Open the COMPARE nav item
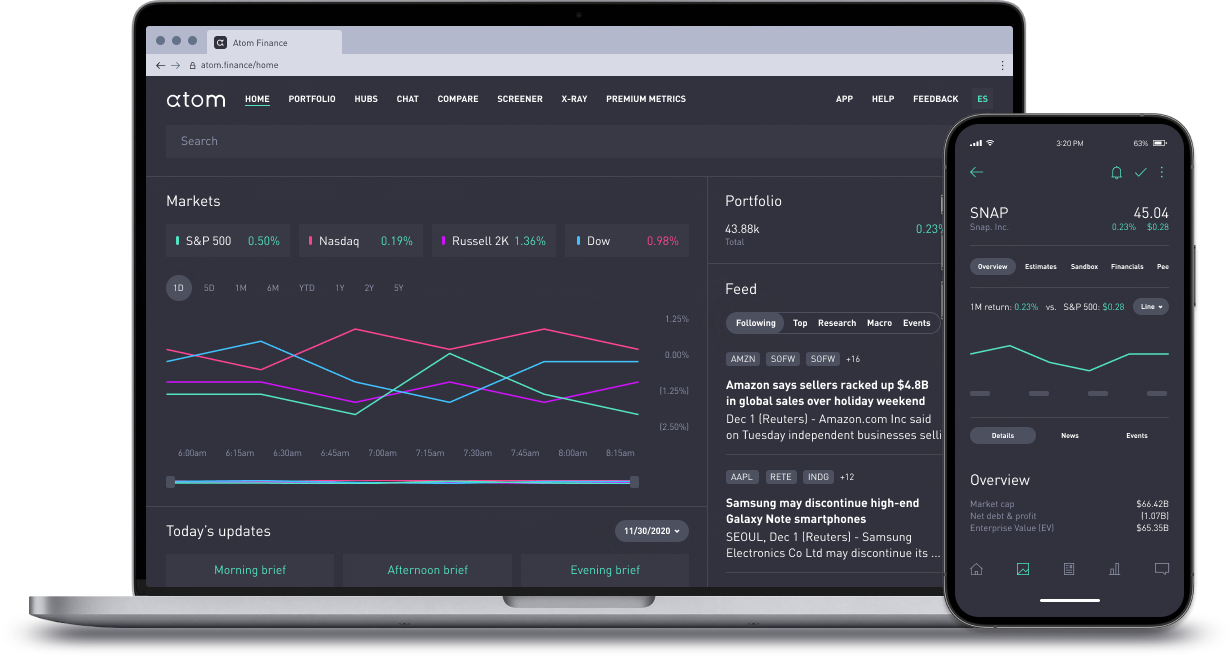Image resolution: width=1230 pixels, height=657 pixels. (458, 99)
